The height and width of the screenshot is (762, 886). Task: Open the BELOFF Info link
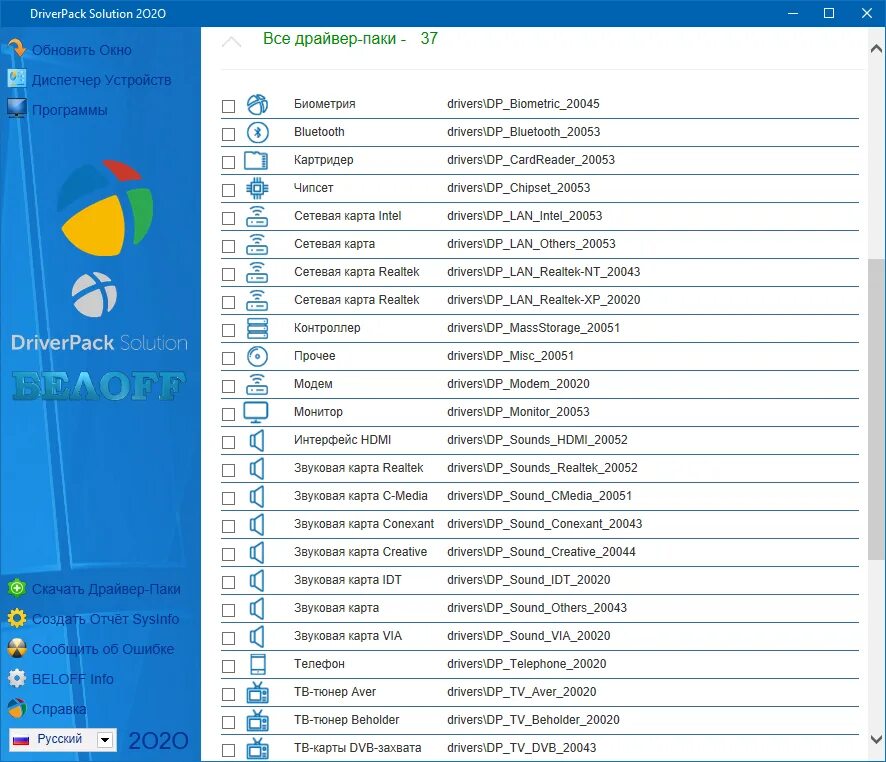(x=72, y=679)
